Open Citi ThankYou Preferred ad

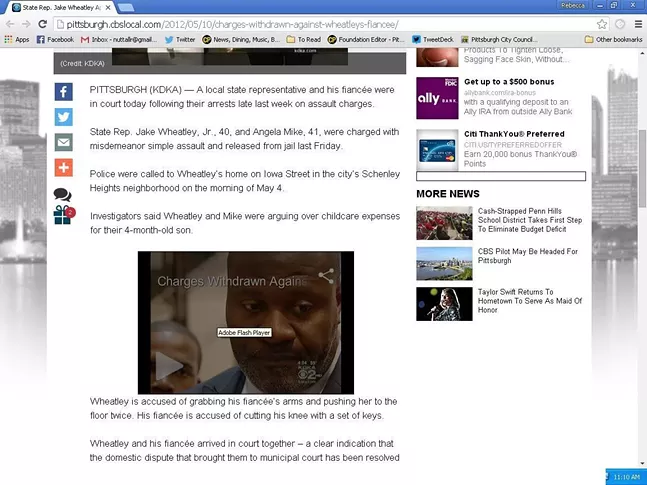[514, 134]
